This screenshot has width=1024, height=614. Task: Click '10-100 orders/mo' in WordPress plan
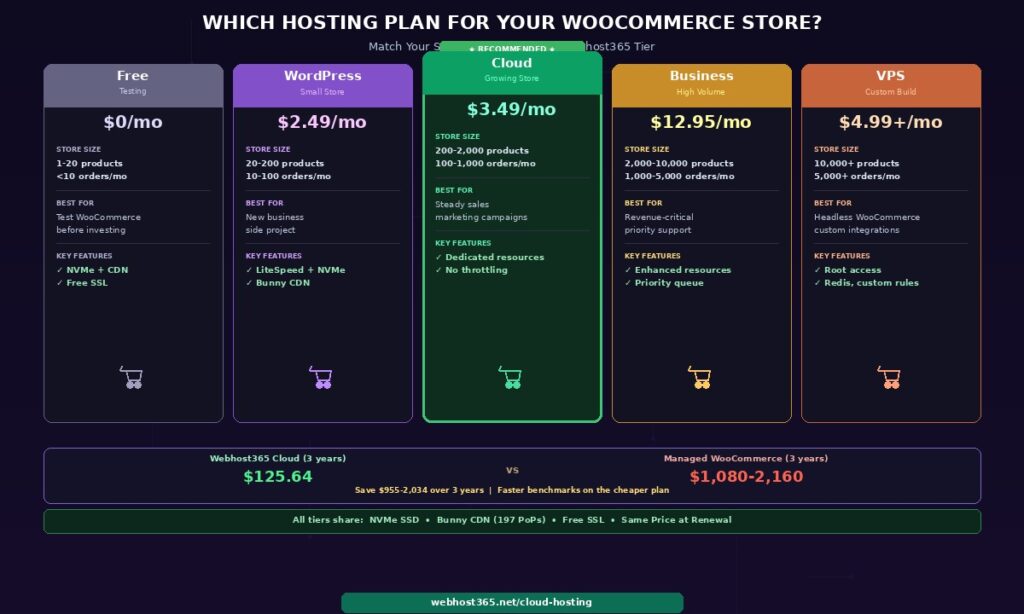pos(288,176)
